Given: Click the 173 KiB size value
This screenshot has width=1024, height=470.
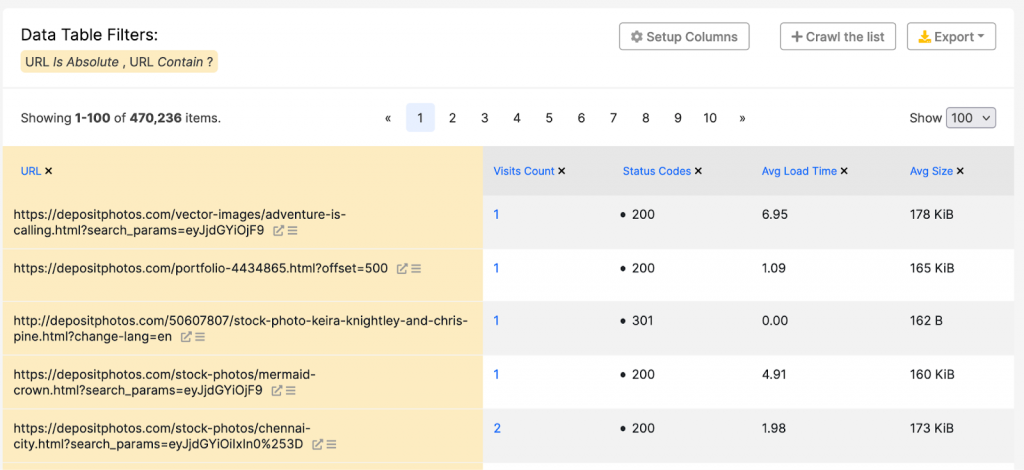Looking at the screenshot, I should (932, 428).
